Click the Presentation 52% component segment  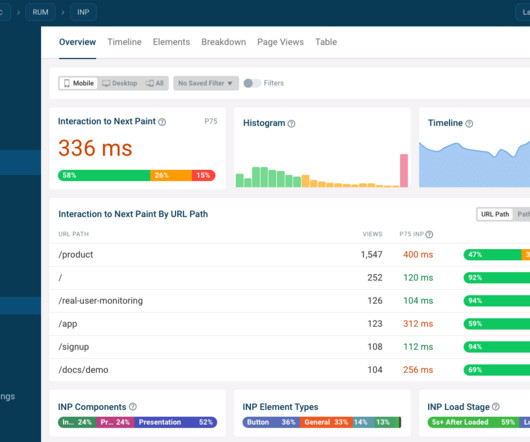tap(176, 422)
